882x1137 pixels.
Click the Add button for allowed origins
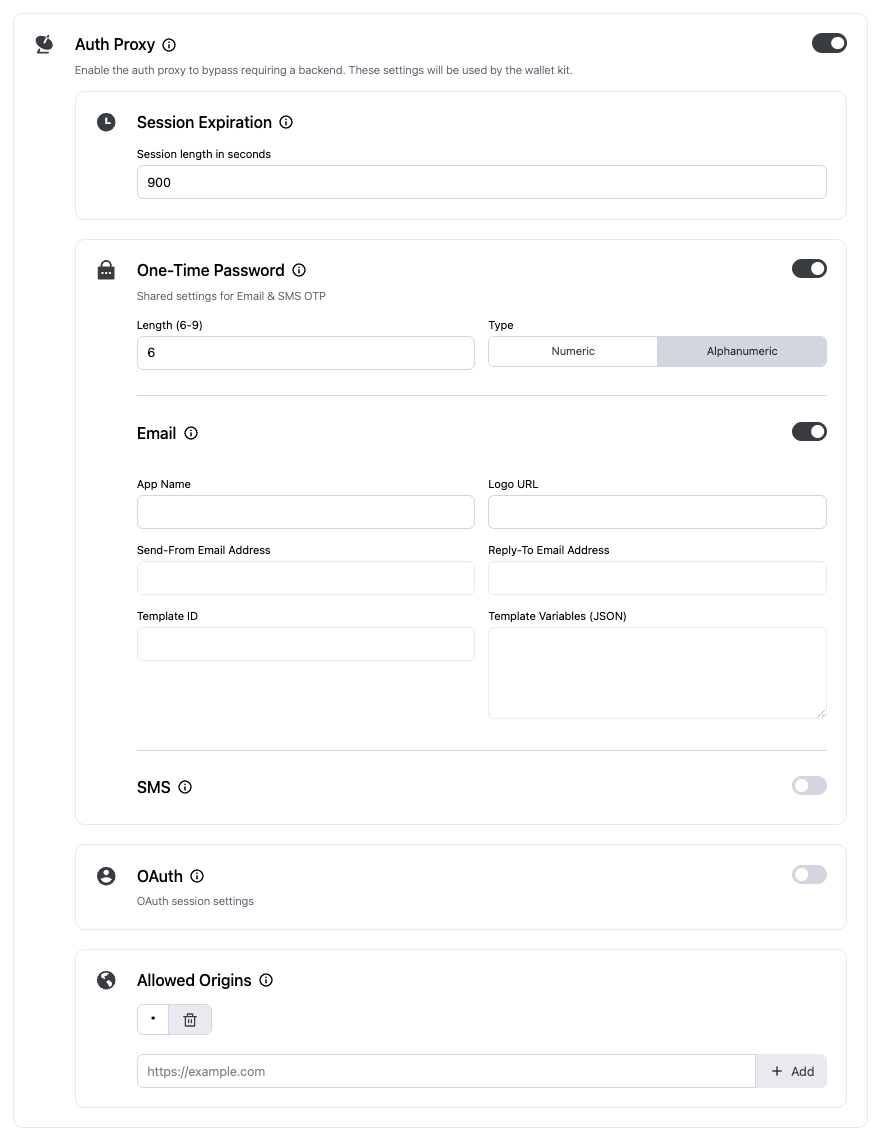pos(791,1071)
